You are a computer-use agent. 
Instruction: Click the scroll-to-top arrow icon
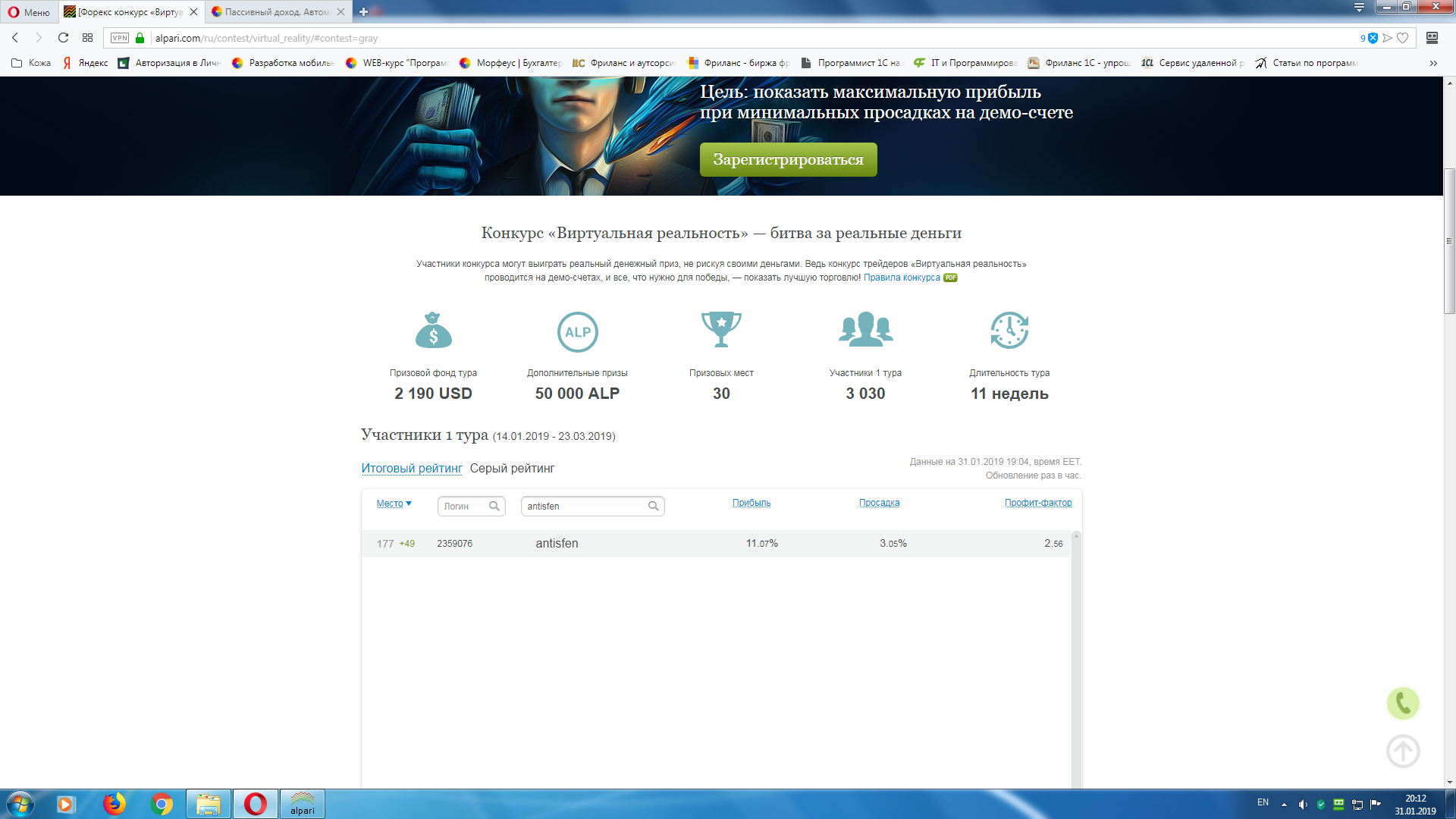[x=1403, y=752]
